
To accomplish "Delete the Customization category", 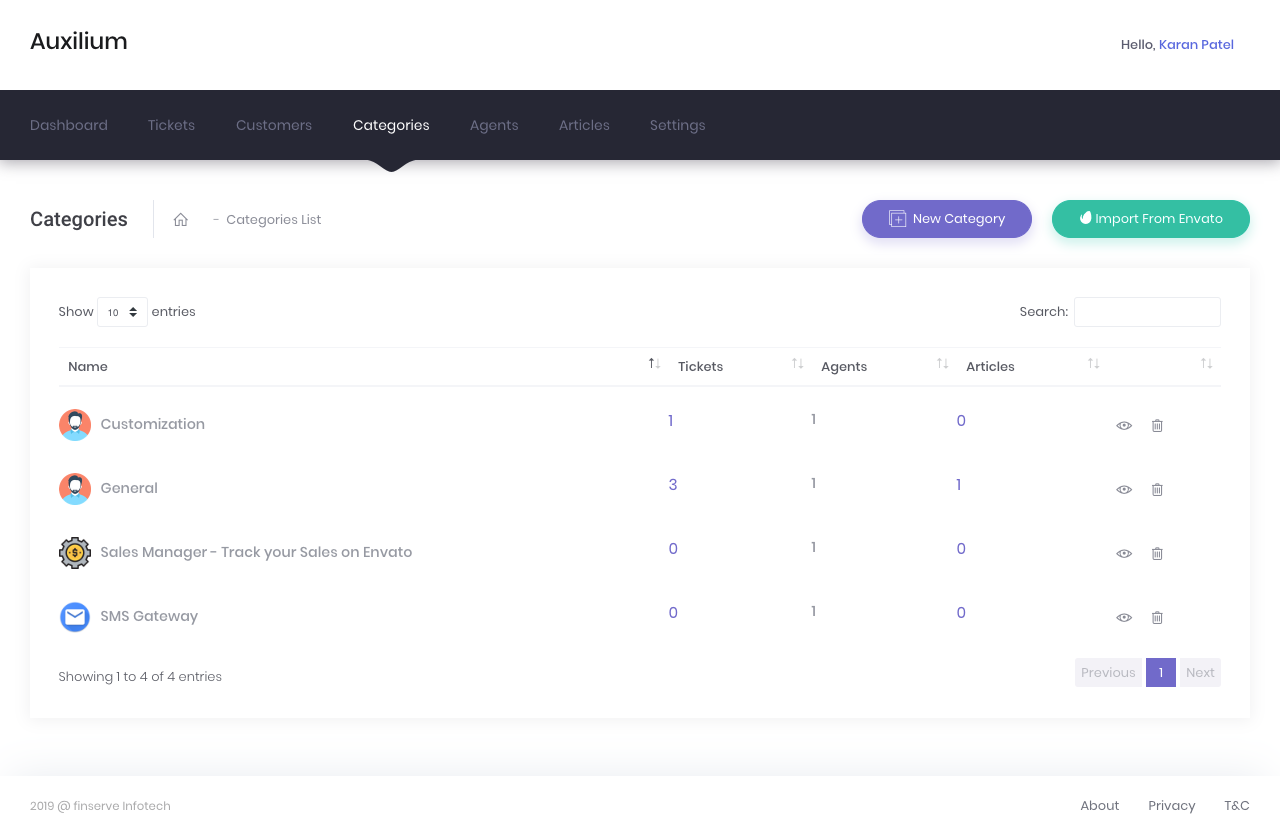I will pos(1157,425).
